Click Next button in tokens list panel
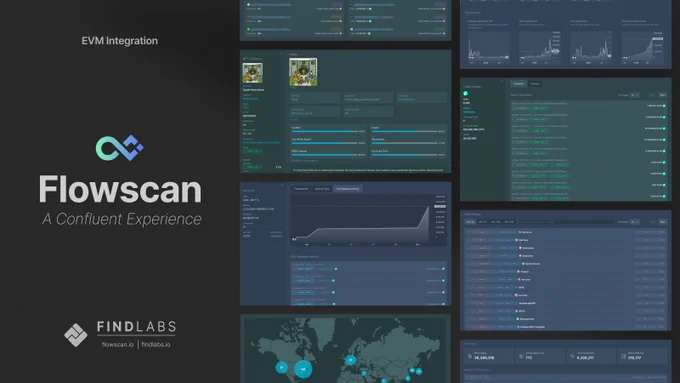680x383 pixels. [x=662, y=222]
